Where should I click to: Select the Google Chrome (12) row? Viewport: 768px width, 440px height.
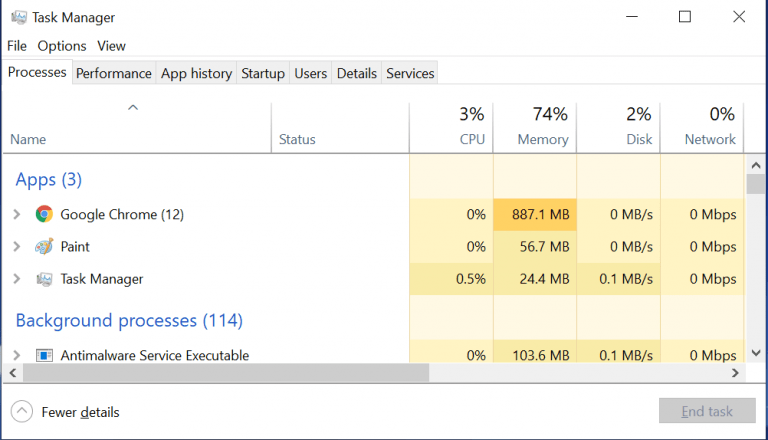click(x=374, y=214)
